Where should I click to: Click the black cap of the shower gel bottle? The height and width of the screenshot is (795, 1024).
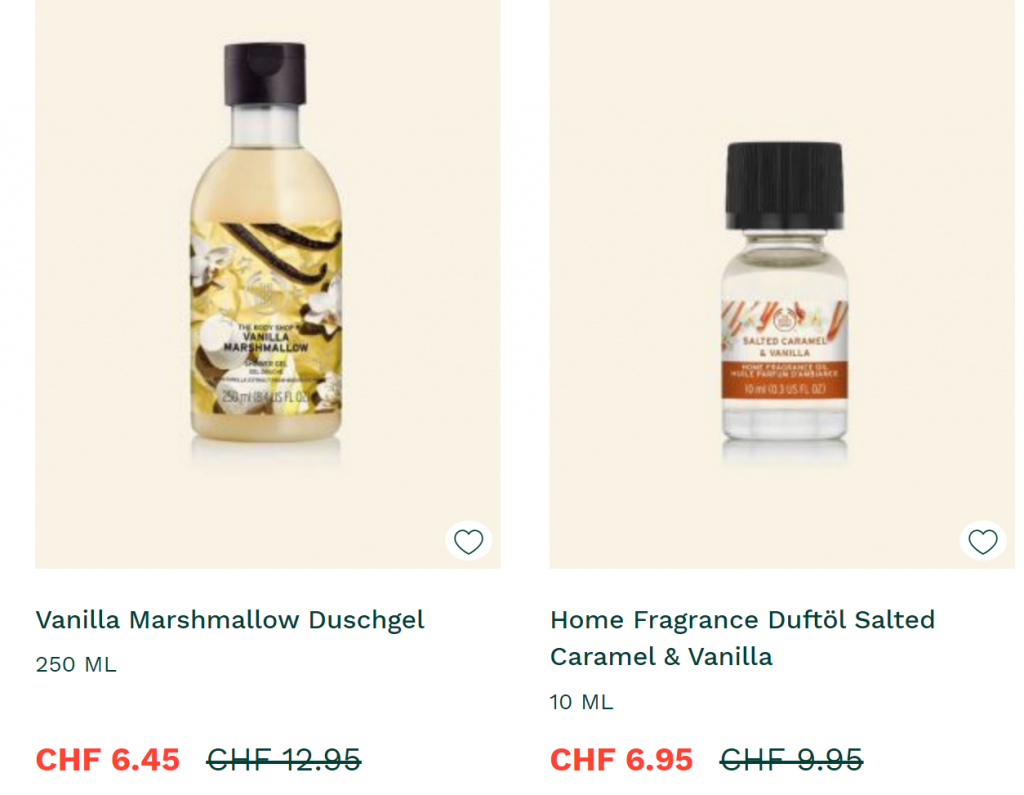pos(265,74)
